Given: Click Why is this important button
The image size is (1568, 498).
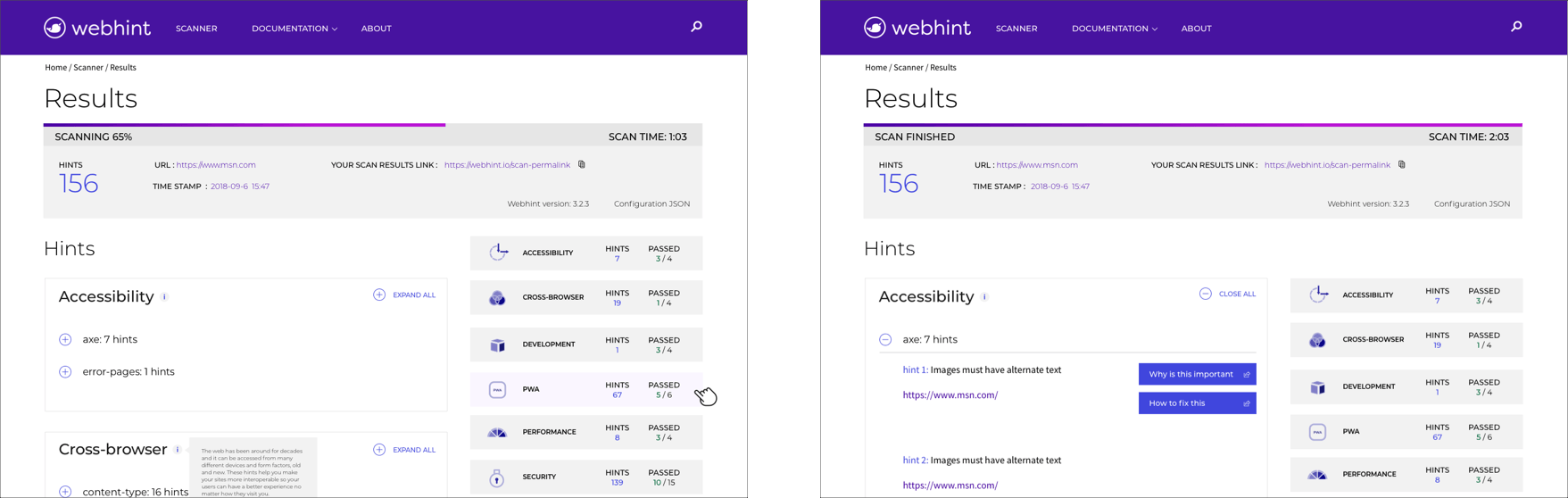Looking at the screenshot, I should (1197, 374).
